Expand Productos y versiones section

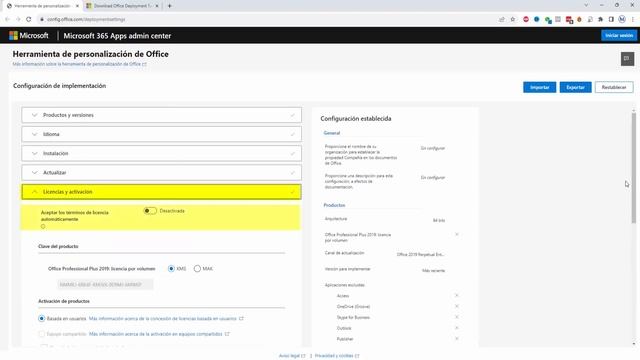click(162, 115)
